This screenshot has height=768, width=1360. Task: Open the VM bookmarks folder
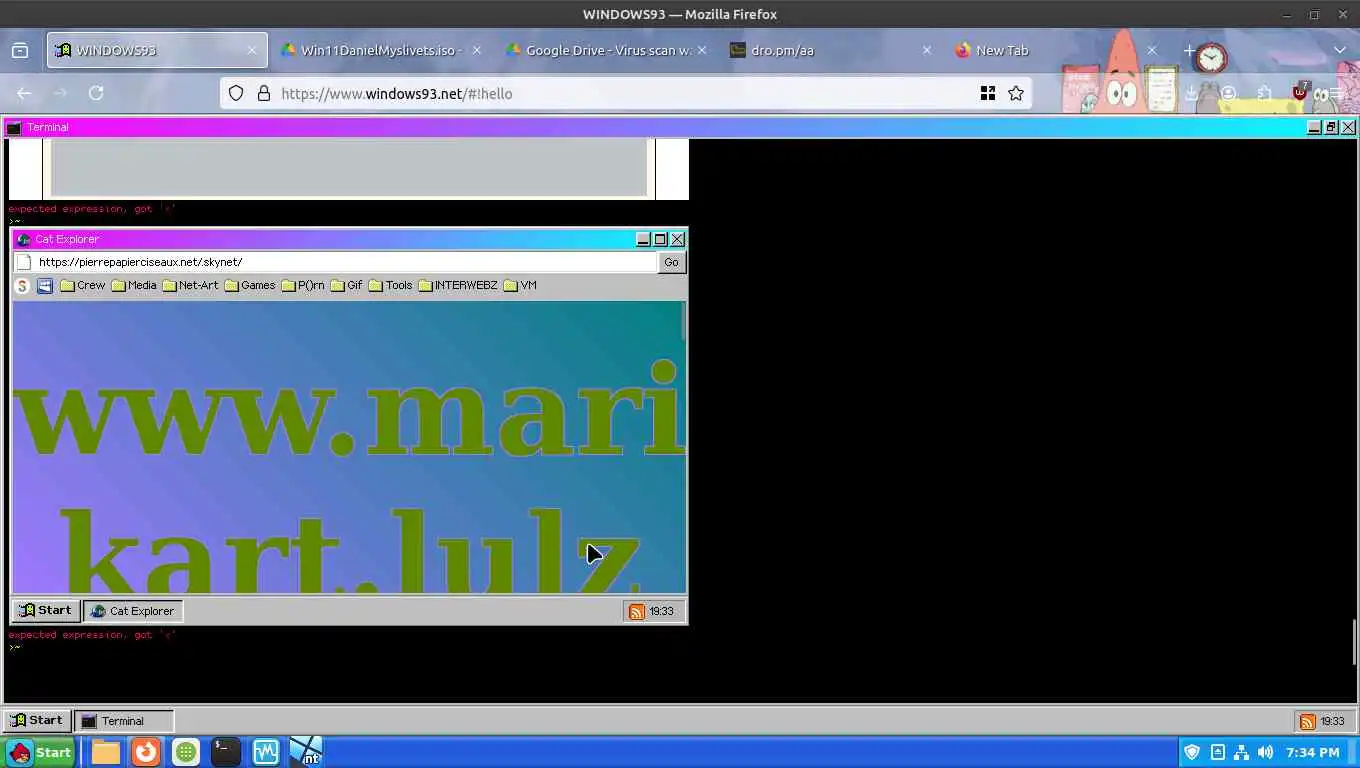tap(520, 286)
